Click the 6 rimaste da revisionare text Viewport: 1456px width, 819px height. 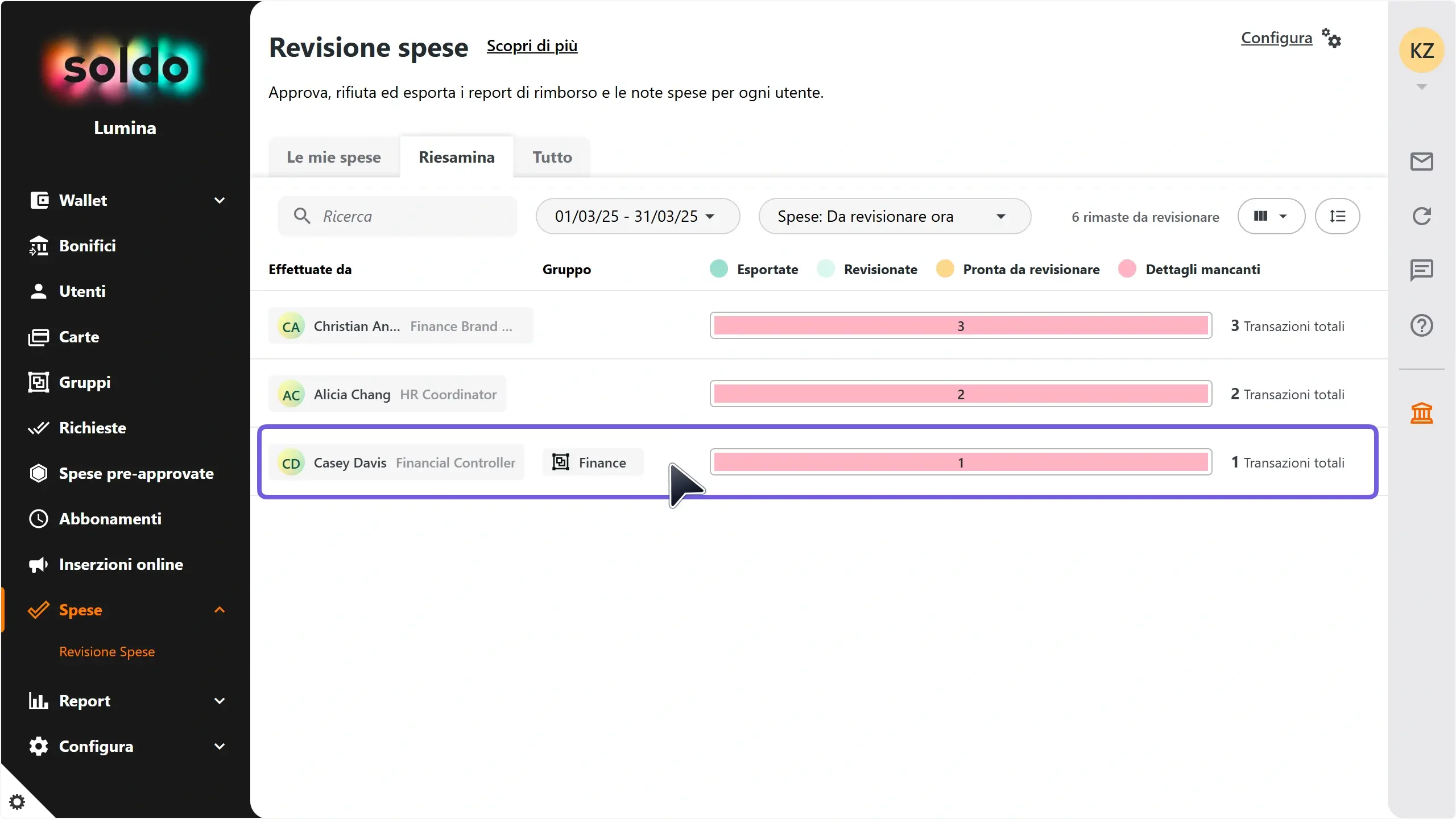(x=1145, y=217)
